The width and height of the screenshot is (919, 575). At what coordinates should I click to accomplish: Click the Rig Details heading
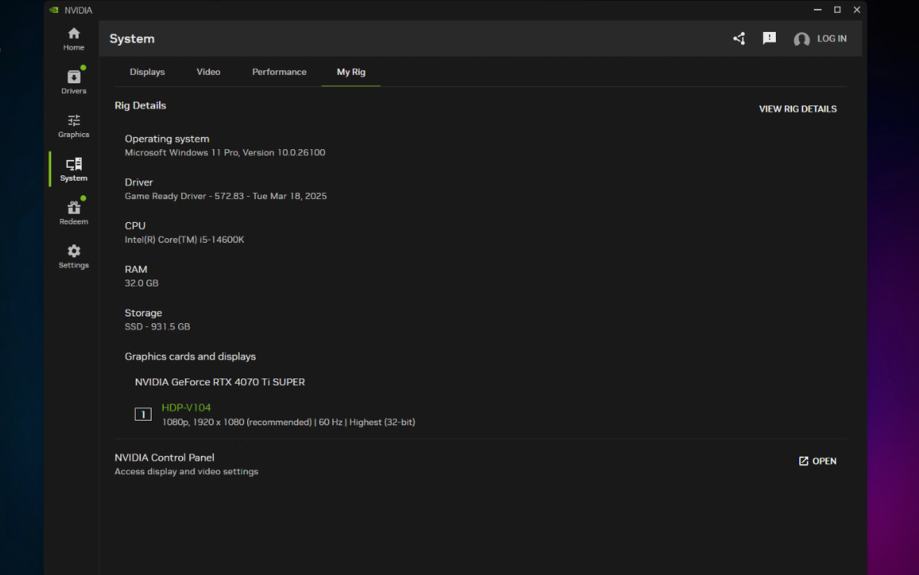click(x=140, y=106)
